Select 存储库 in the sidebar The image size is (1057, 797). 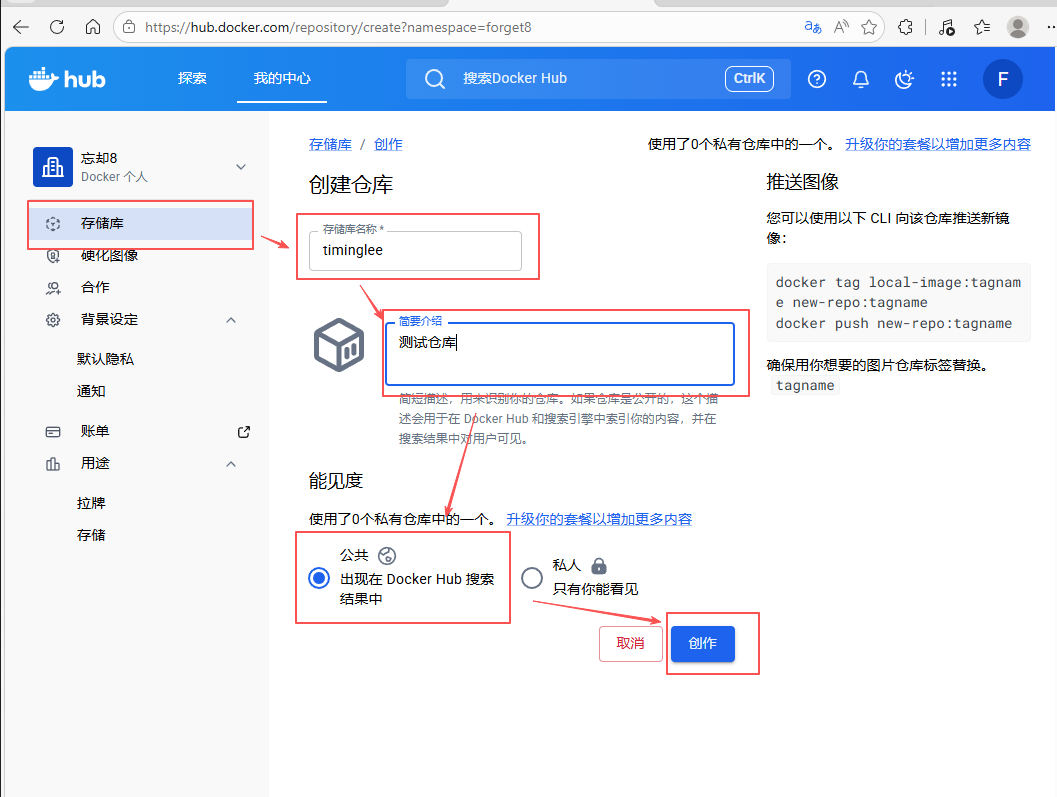[140, 223]
